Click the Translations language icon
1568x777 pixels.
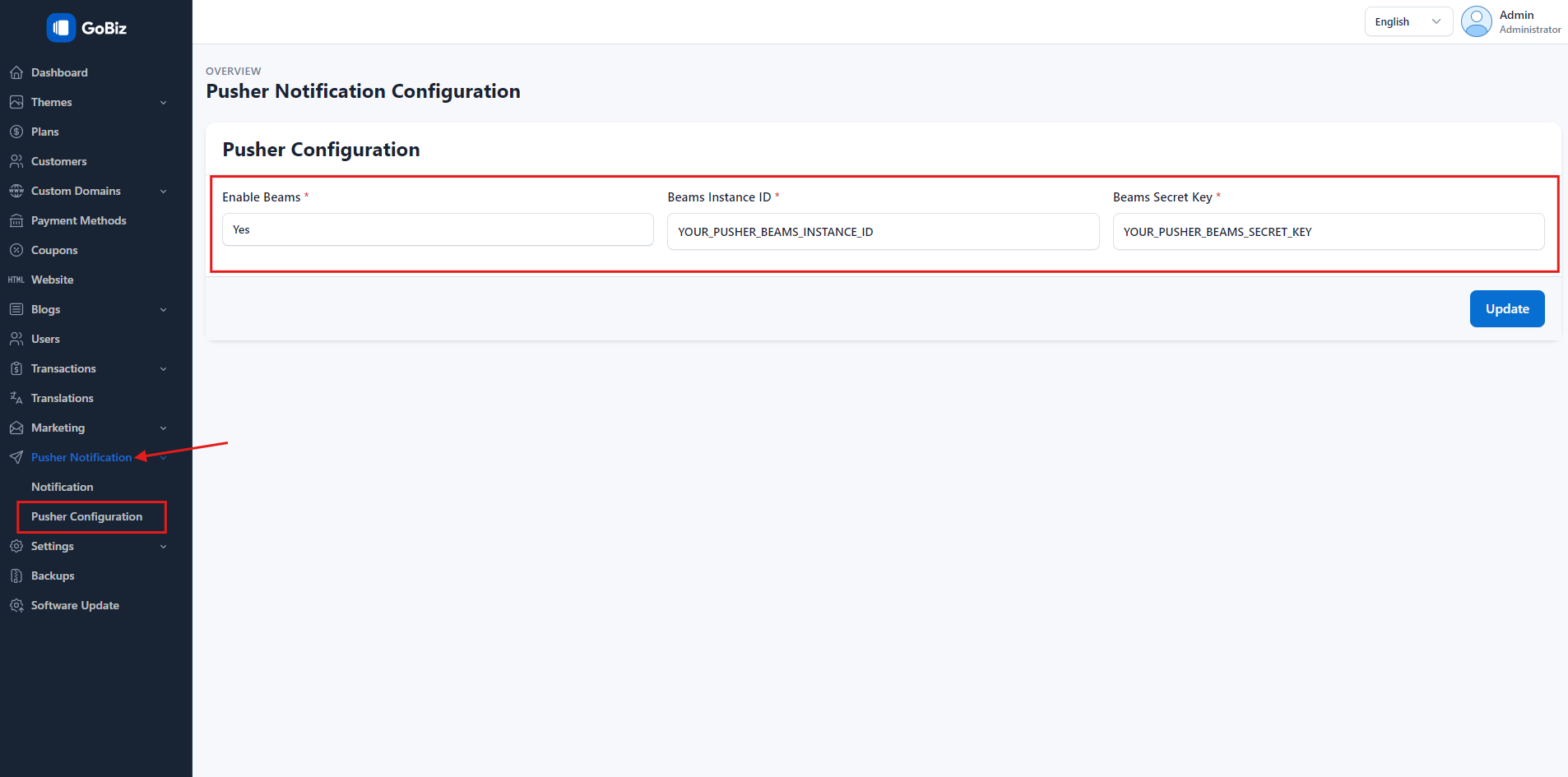click(x=16, y=398)
